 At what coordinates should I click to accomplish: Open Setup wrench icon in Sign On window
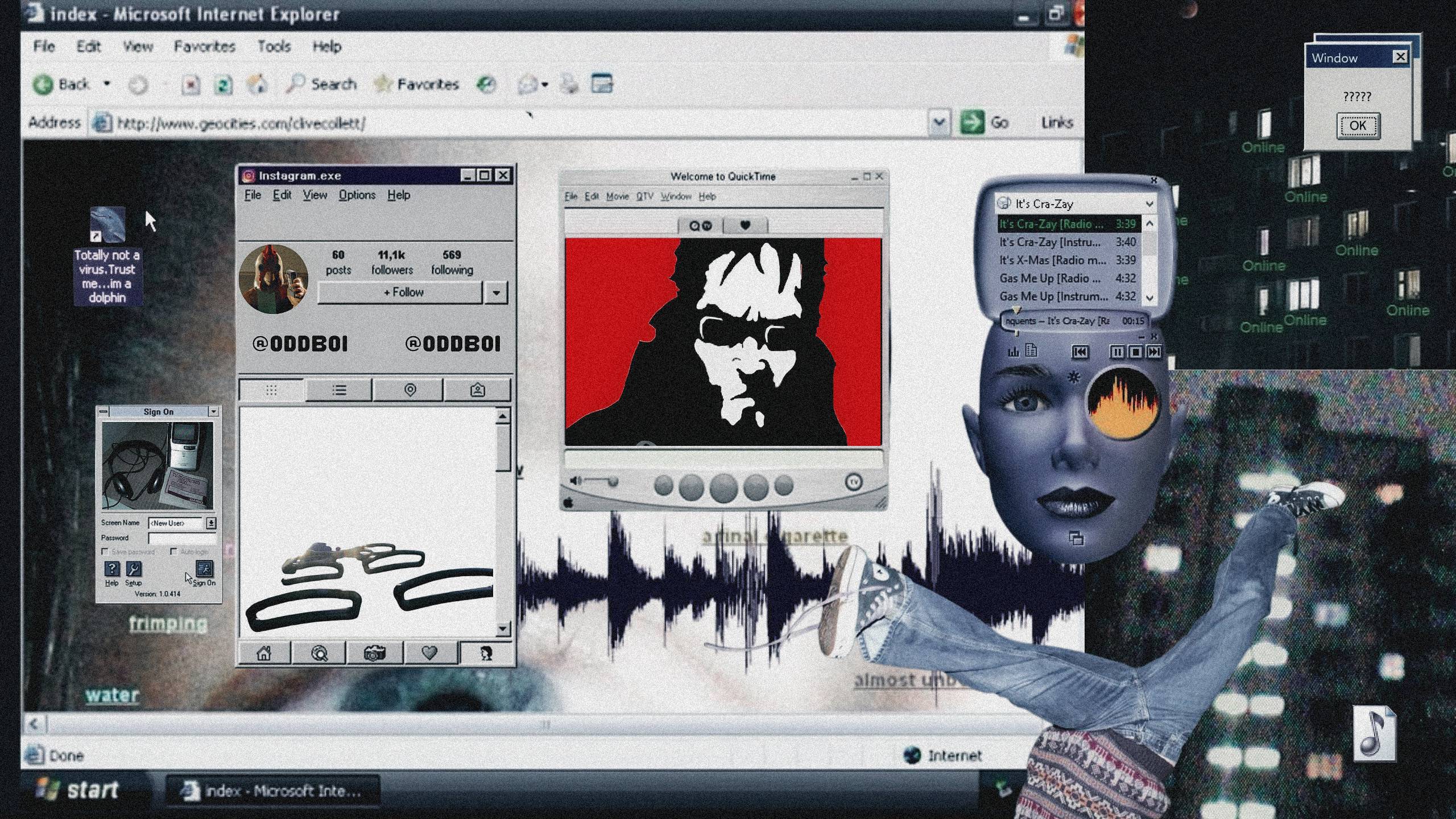point(134,569)
